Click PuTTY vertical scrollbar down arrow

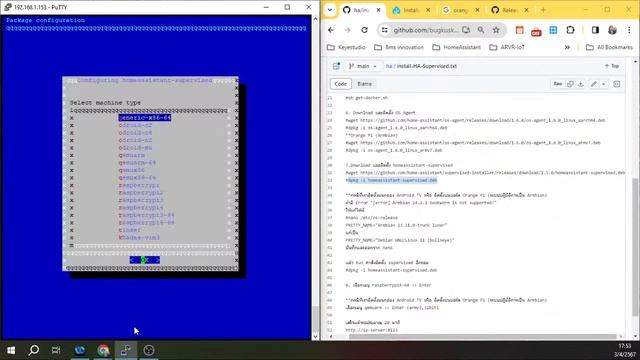315,336
